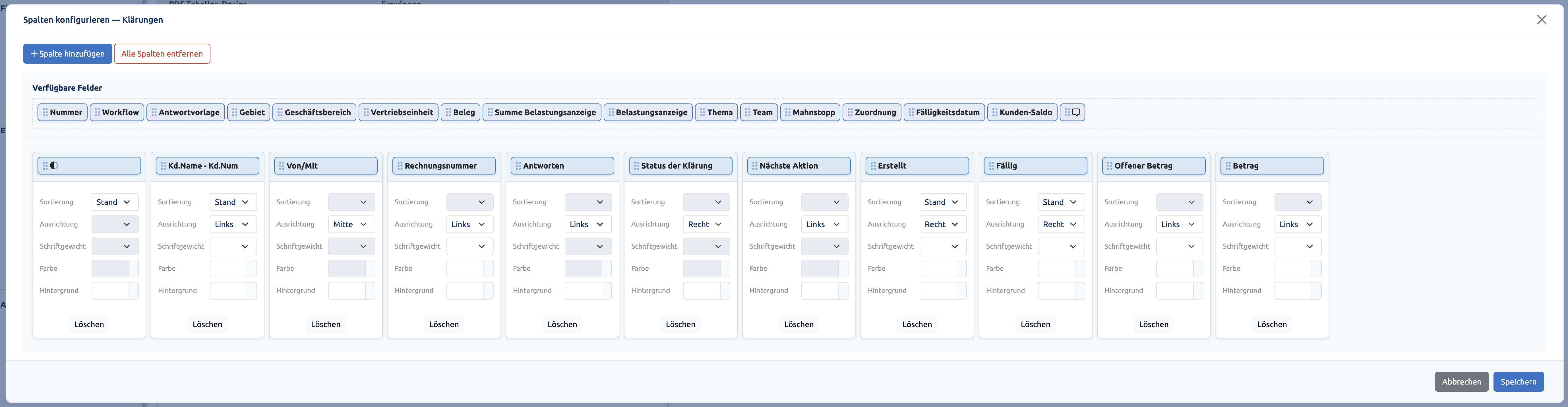The width and height of the screenshot is (1568, 407).
Task: Open Farbe color picker in Fällig column
Action: [1061, 268]
